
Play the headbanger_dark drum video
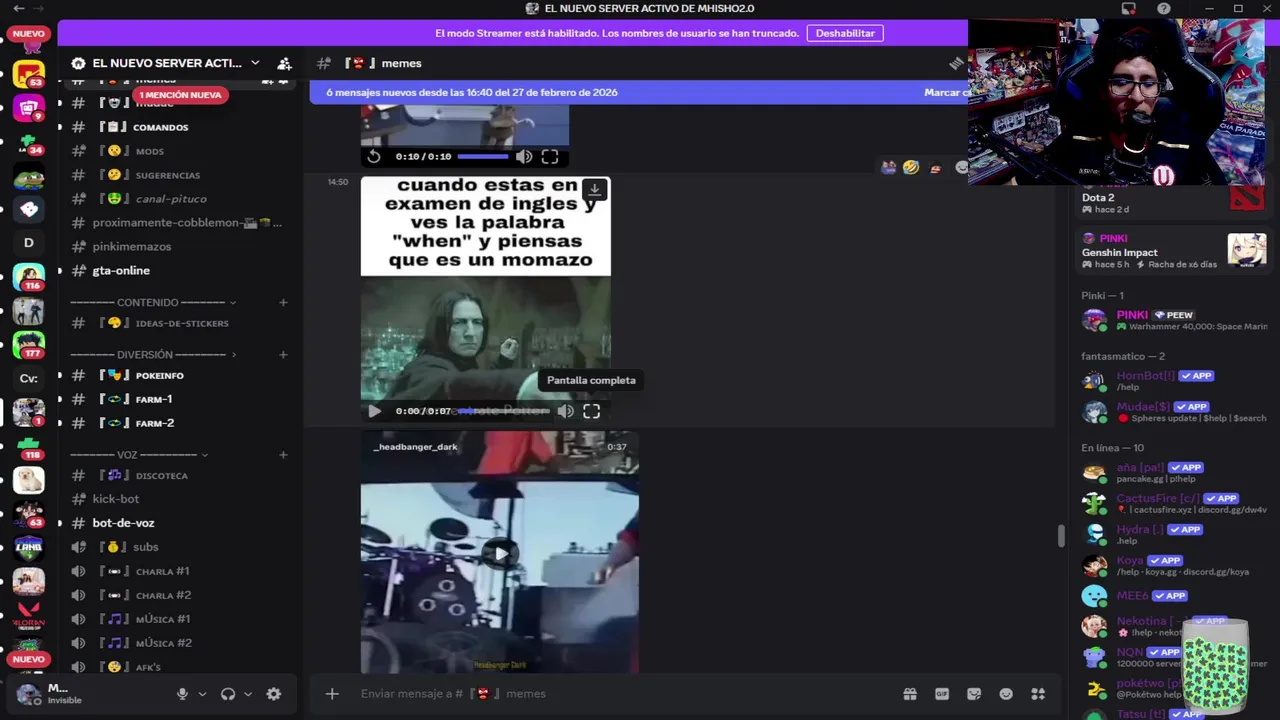pos(499,553)
